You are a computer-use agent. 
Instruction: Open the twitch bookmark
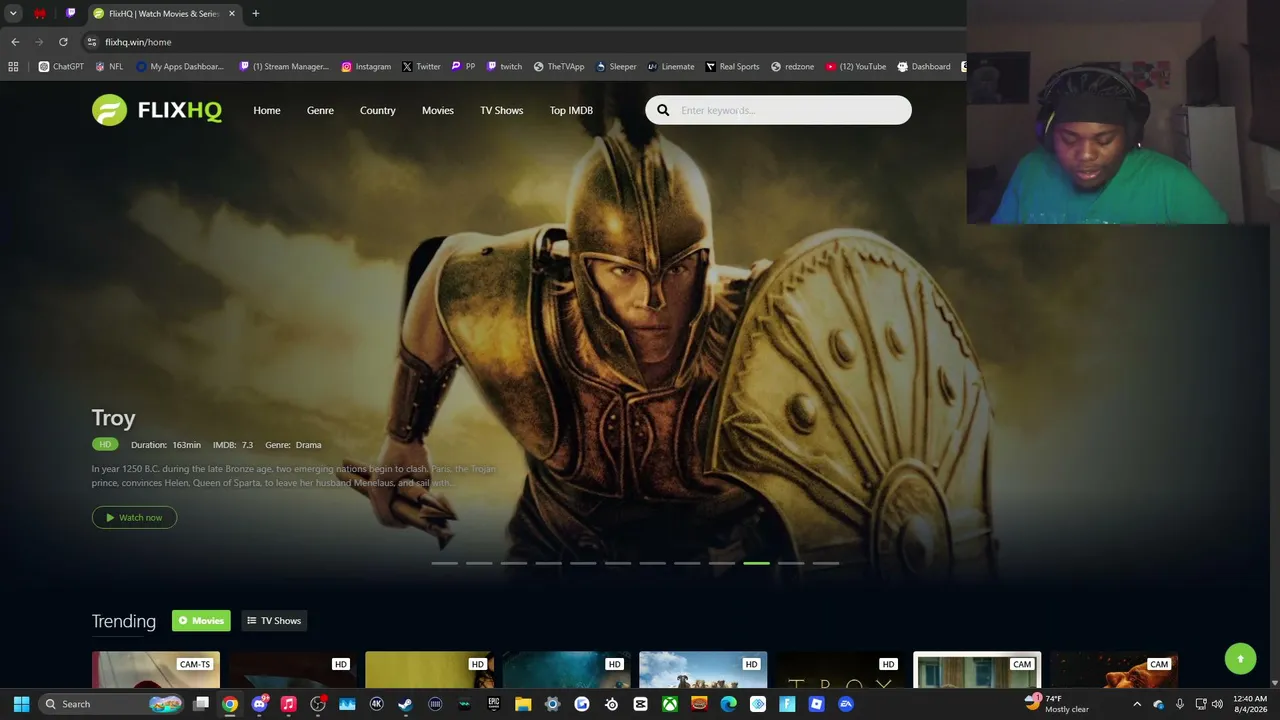coord(504,67)
